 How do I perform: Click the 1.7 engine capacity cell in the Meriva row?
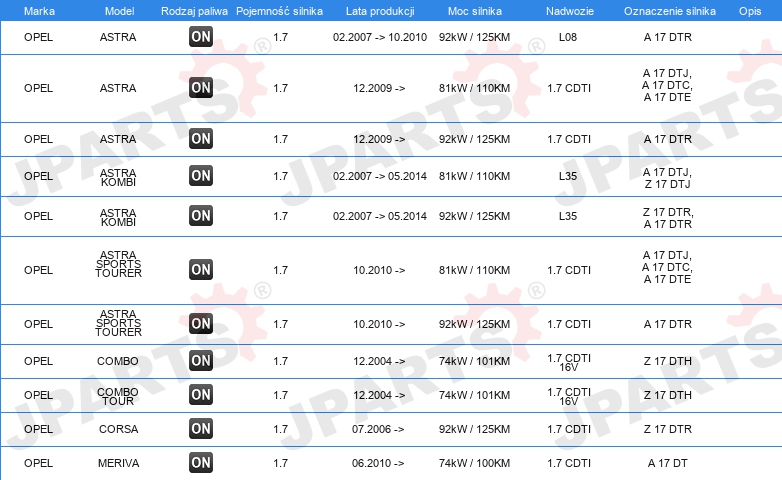click(280, 463)
